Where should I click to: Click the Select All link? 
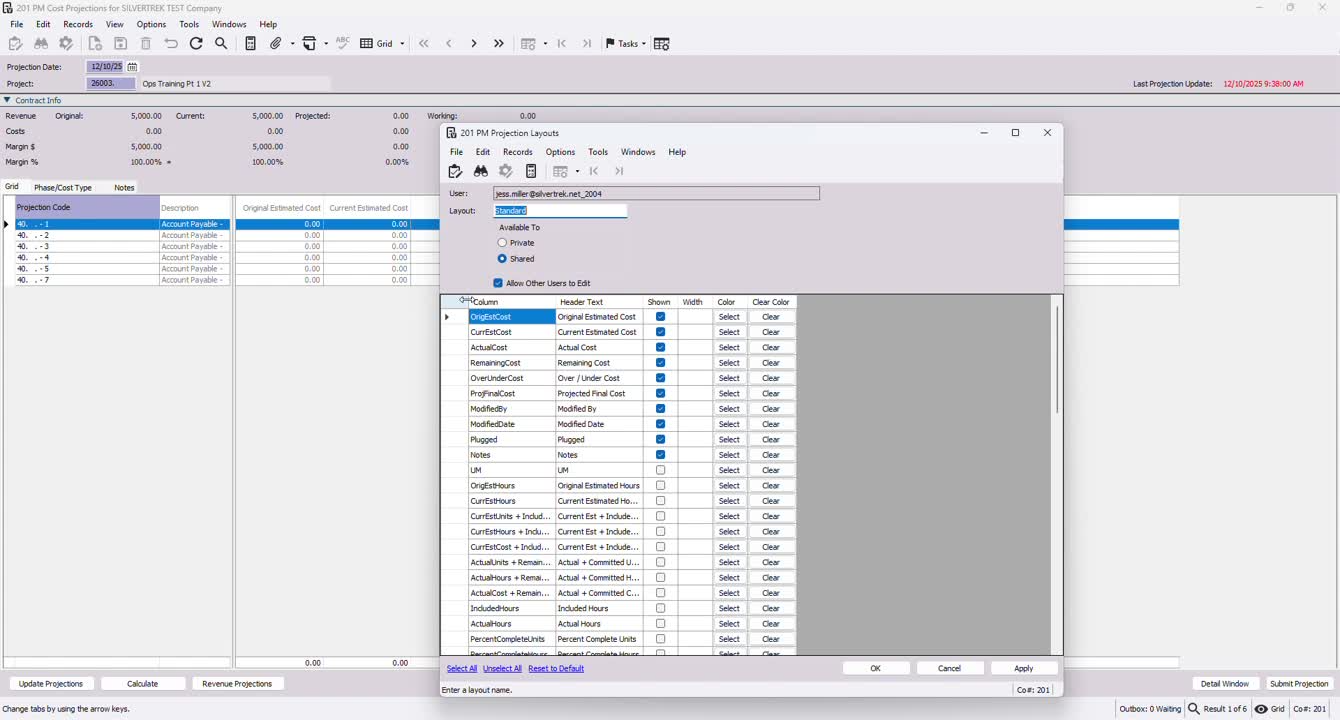pos(462,668)
